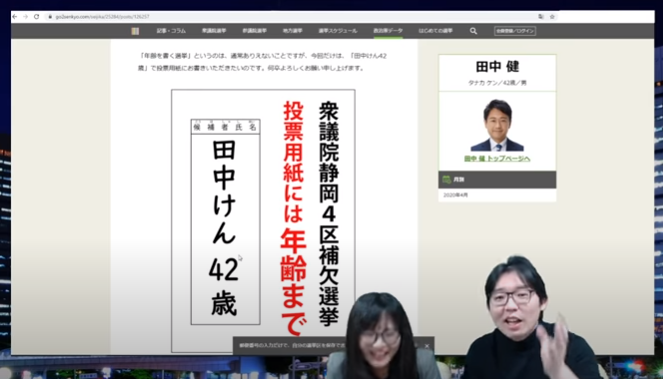Image resolution: width=663 pixels, height=379 pixels.
Task: Click the translate icon in address bar
Action: coord(541,16)
